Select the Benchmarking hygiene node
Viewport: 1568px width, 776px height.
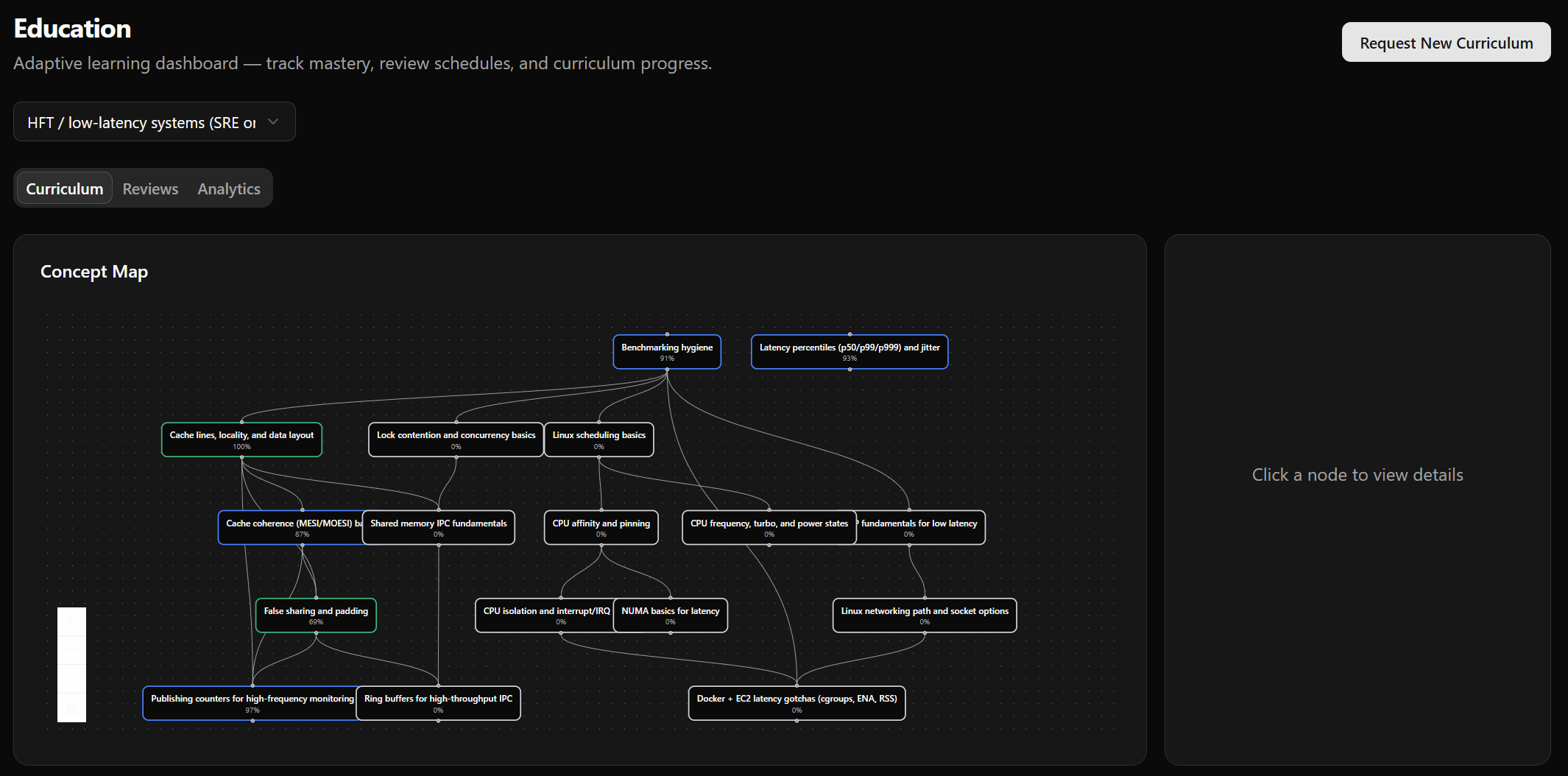pyautogui.click(x=666, y=352)
